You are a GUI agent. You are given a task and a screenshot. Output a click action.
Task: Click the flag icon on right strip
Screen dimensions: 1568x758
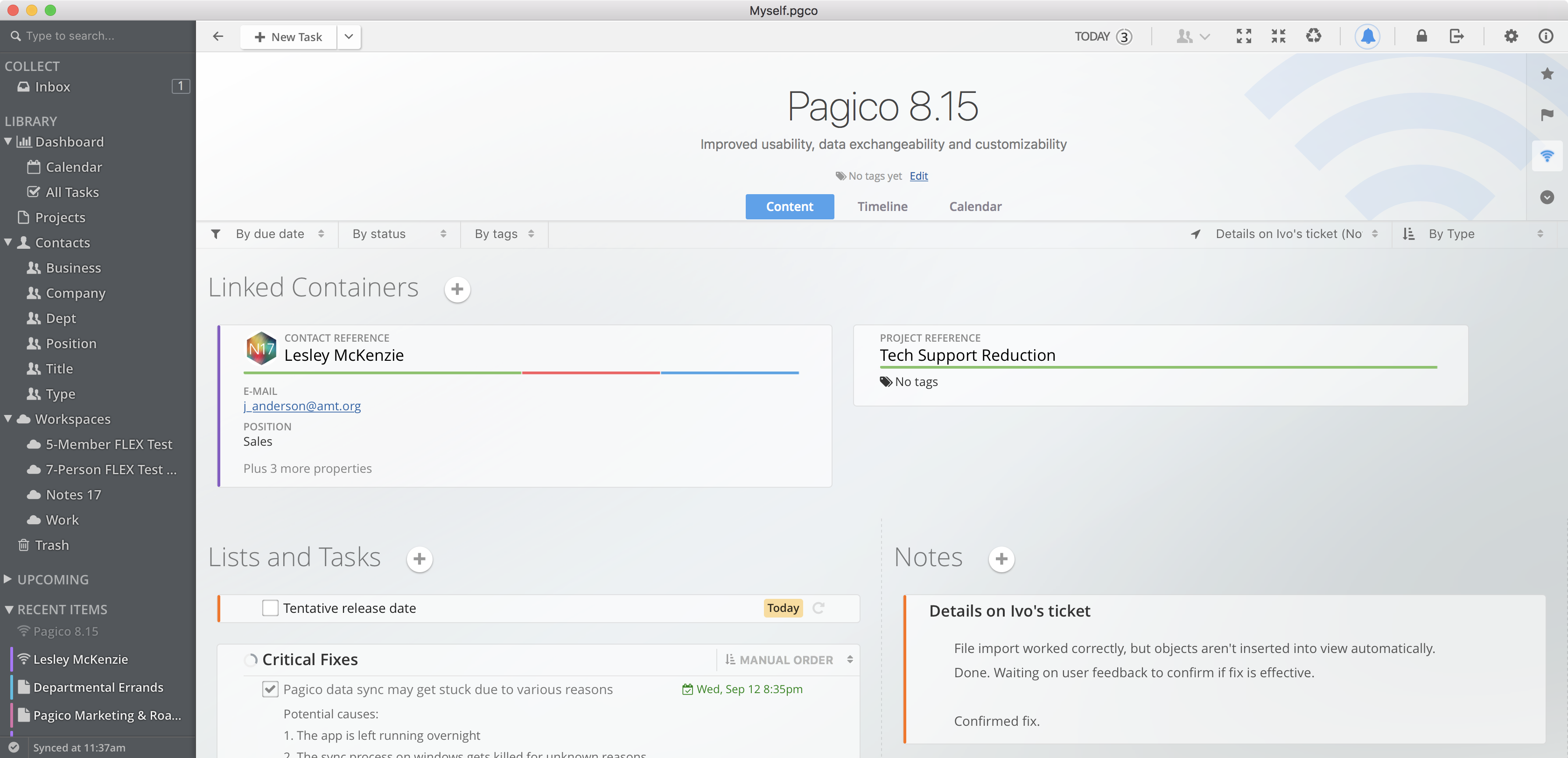click(1547, 114)
